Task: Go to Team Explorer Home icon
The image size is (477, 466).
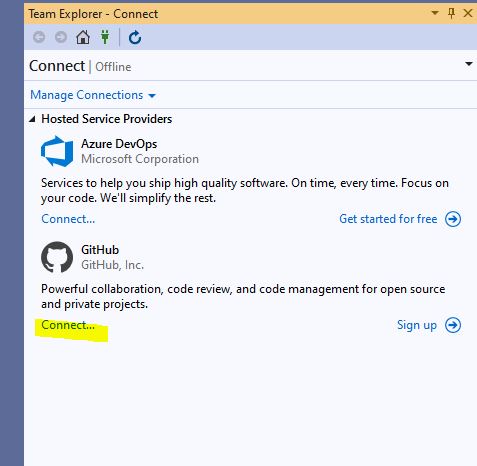Action: click(83, 37)
